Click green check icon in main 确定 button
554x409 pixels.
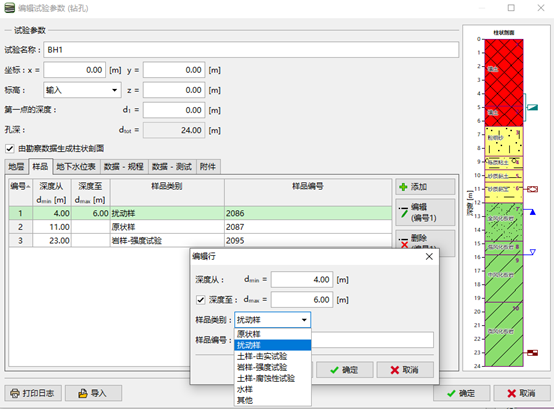click(451, 393)
